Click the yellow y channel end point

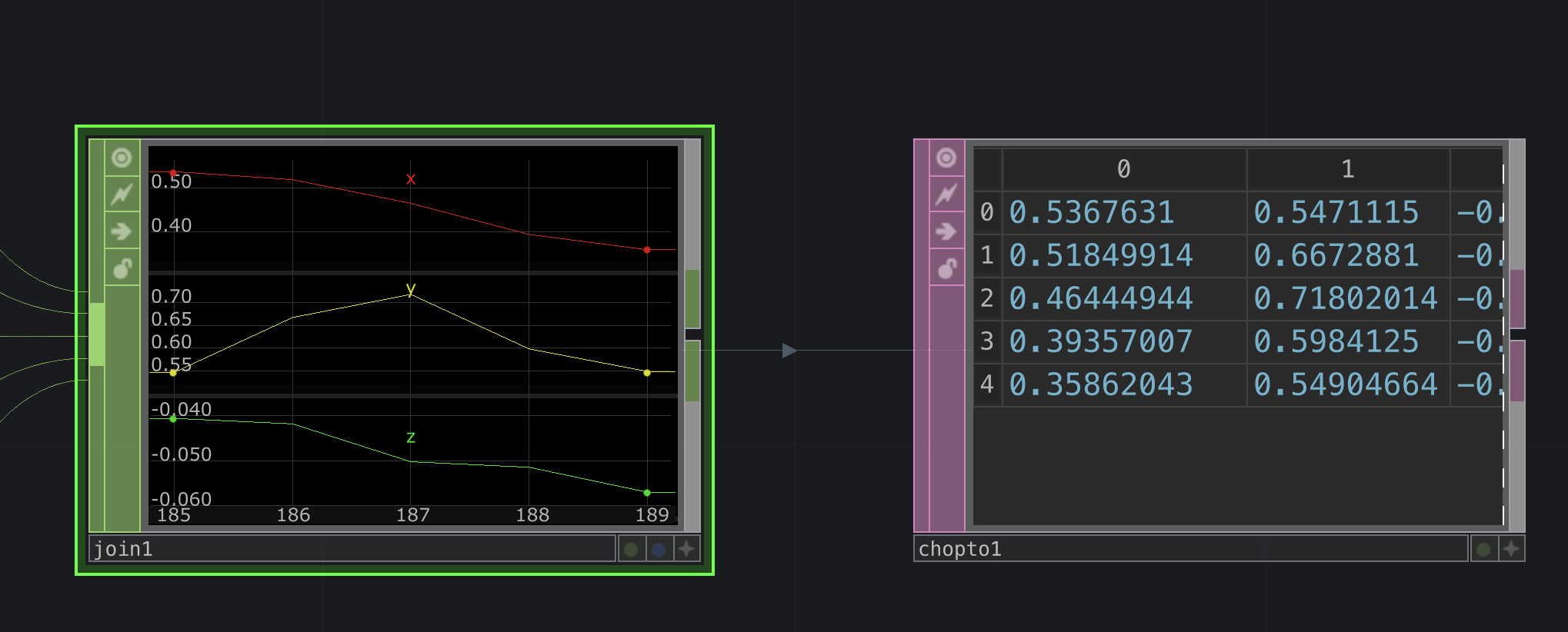click(647, 373)
